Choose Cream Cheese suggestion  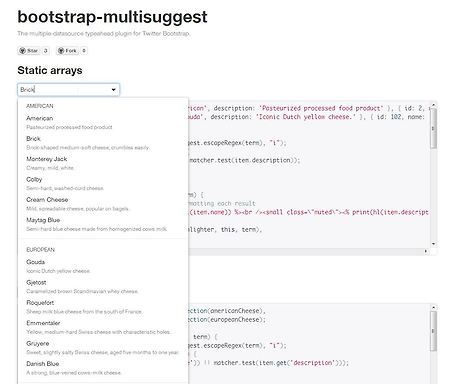pos(103,204)
